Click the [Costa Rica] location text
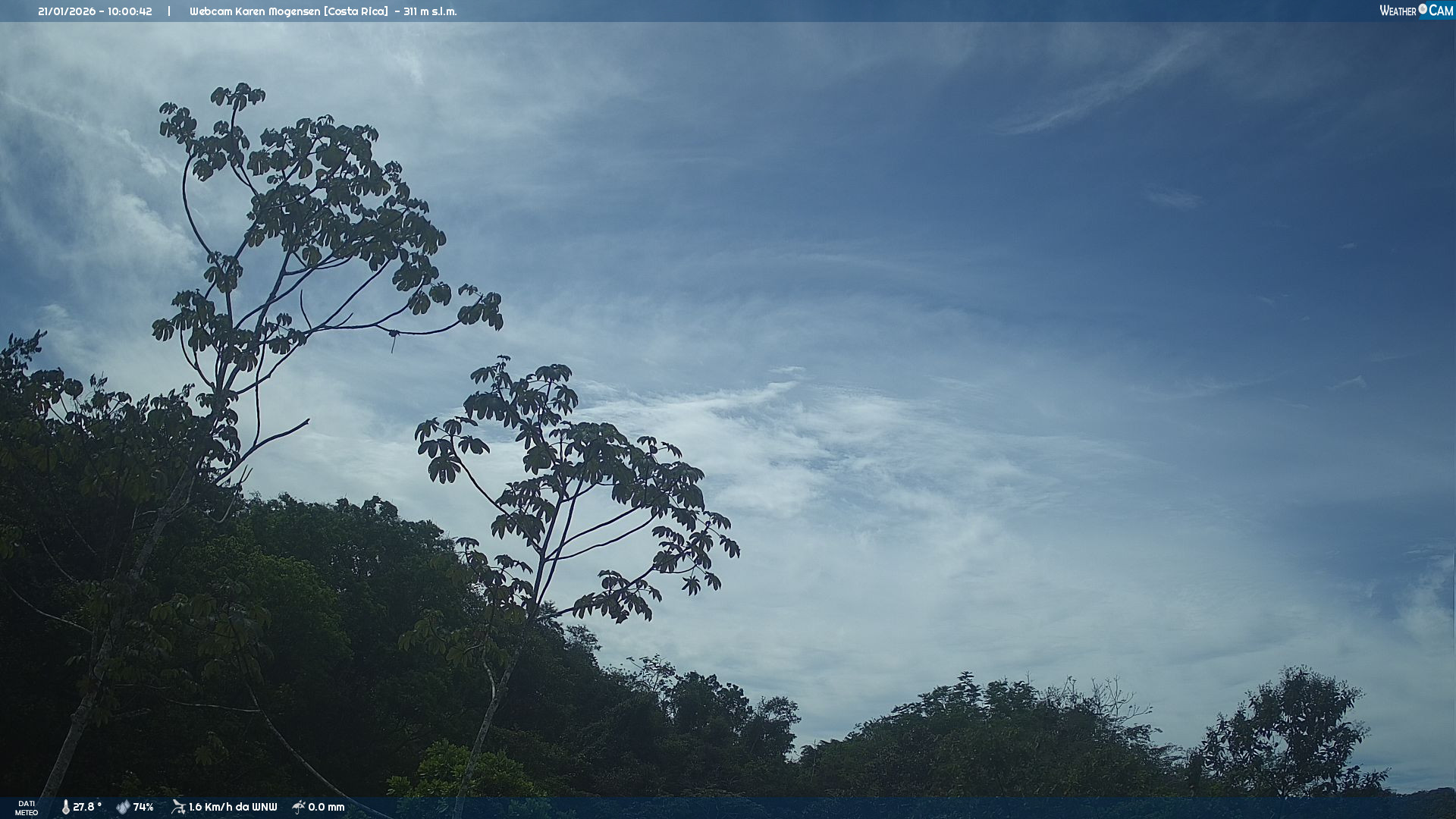The height and width of the screenshot is (819, 1456). (356, 11)
